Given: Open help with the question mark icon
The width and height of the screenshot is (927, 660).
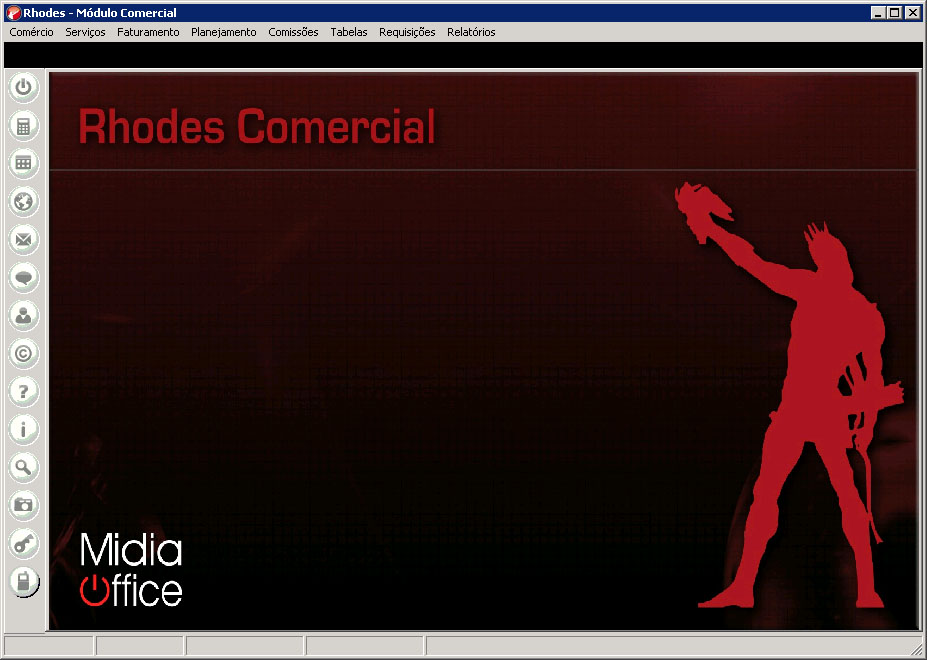Looking at the screenshot, I should [24, 391].
